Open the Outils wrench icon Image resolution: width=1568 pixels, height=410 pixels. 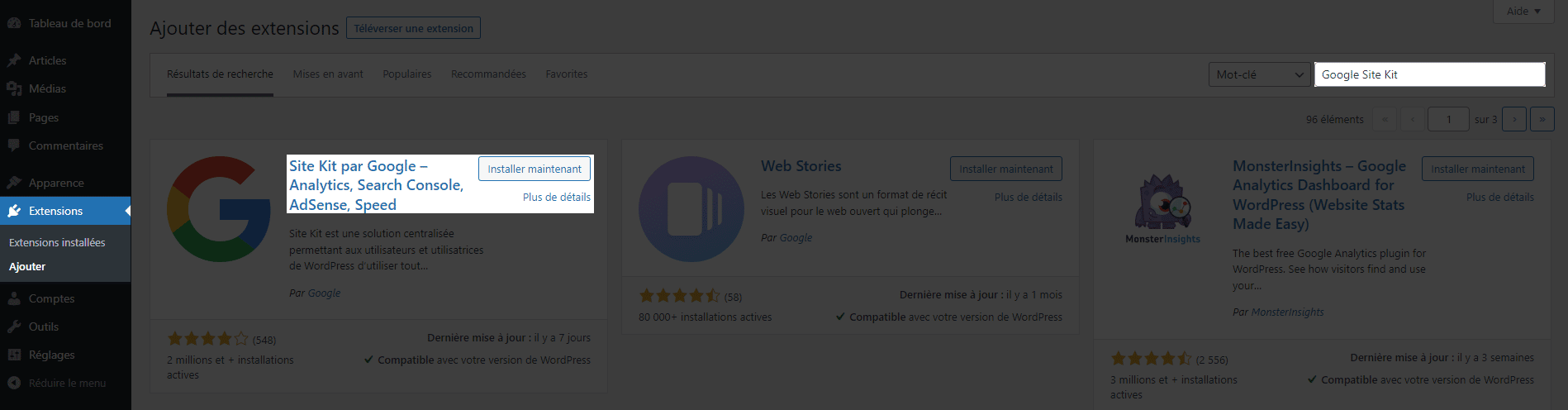(x=14, y=327)
